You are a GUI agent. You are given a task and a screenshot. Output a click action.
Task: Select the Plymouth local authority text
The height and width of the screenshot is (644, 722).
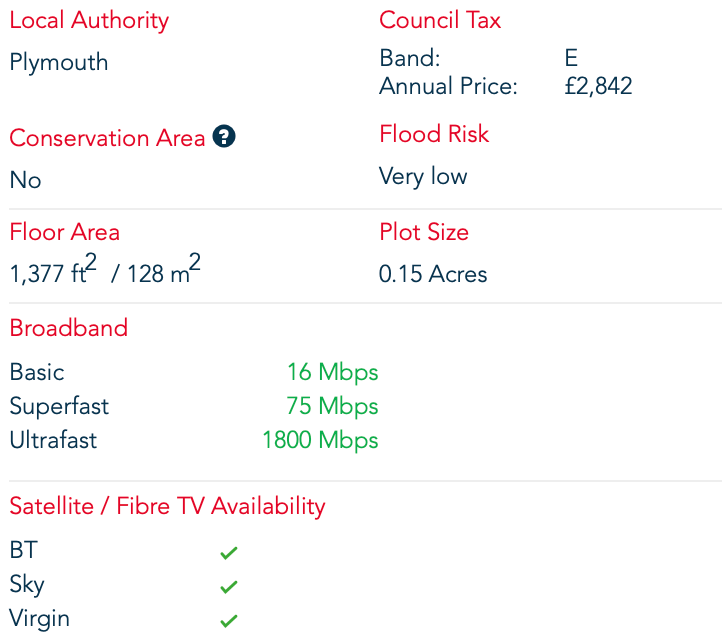59,62
